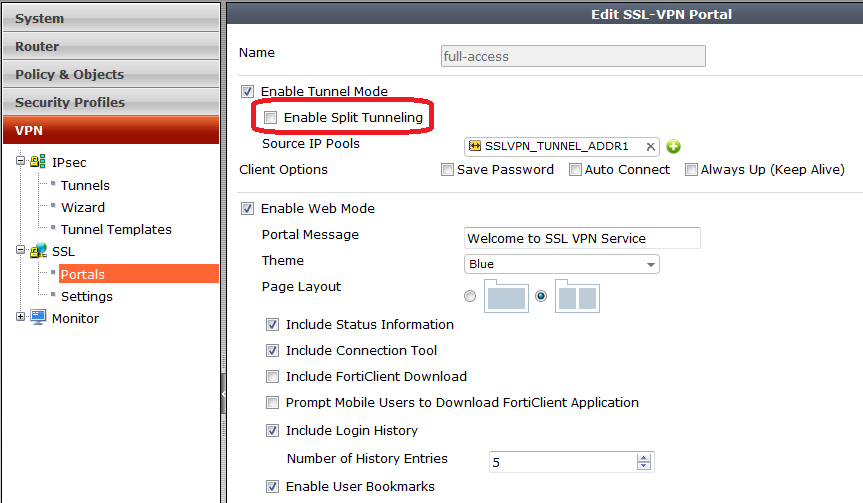
Task: Click the Monitor tree label
Action: pos(75,319)
